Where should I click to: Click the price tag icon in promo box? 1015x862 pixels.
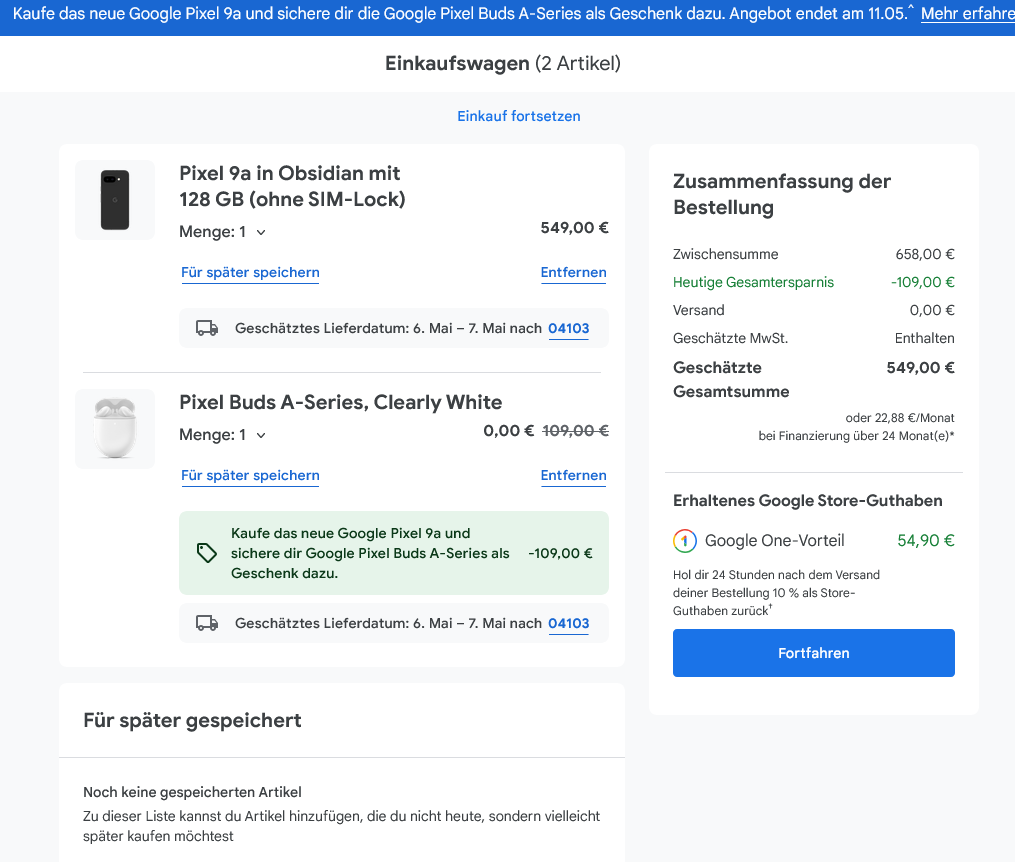(x=207, y=553)
